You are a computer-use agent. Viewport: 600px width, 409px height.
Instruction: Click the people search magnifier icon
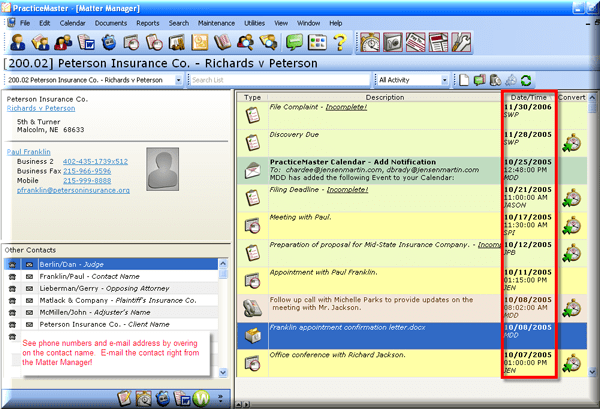(x=245, y=42)
